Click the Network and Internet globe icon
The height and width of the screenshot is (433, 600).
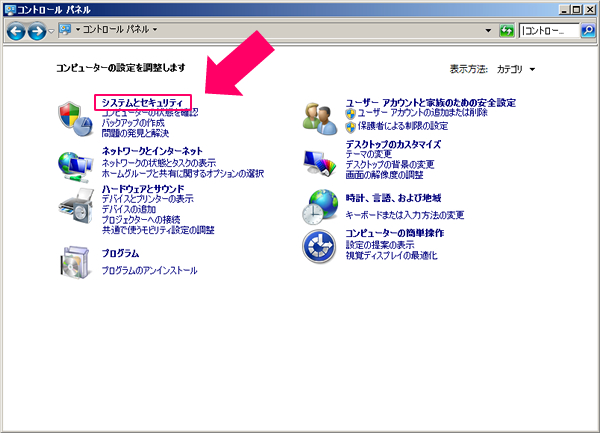74,162
